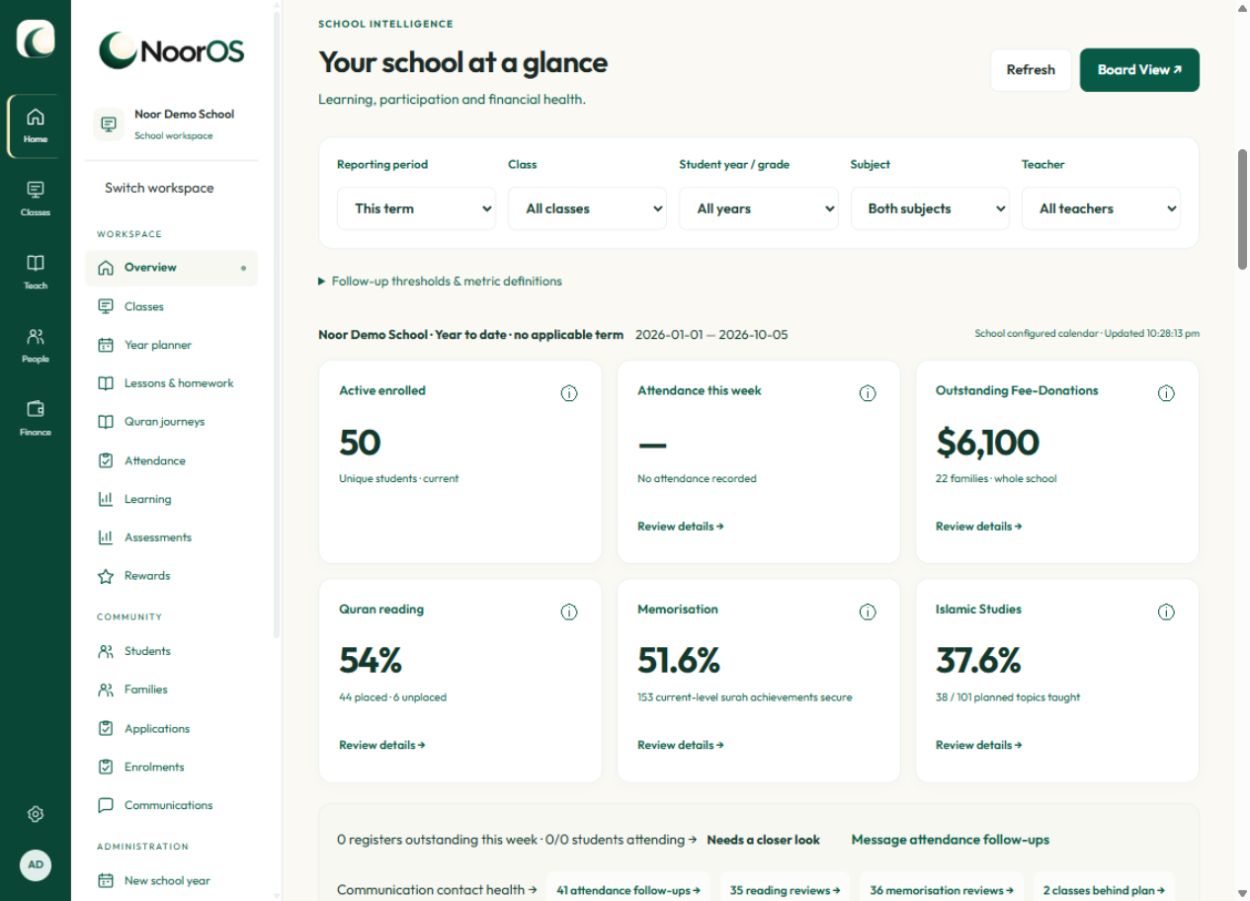Click the 37.6% Islamic Studies value
The width and height of the screenshot is (1250, 901).
pyautogui.click(x=978, y=660)
